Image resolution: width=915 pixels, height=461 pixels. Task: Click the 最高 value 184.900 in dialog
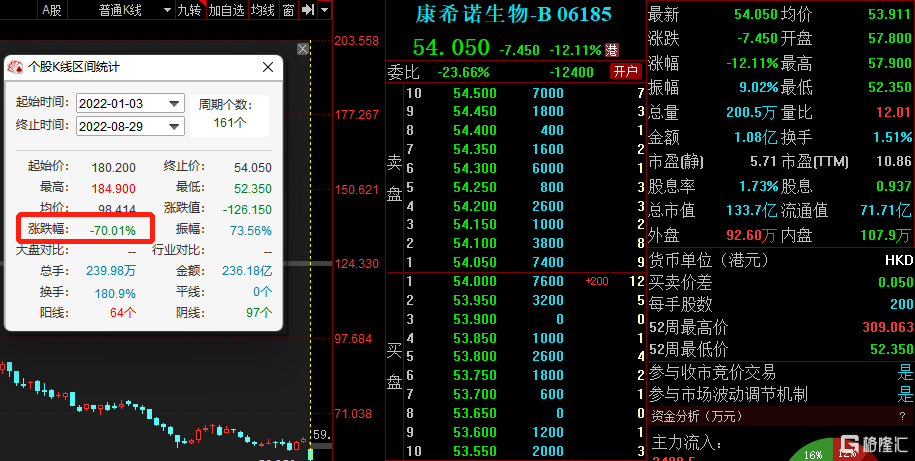tap(113, 188)
